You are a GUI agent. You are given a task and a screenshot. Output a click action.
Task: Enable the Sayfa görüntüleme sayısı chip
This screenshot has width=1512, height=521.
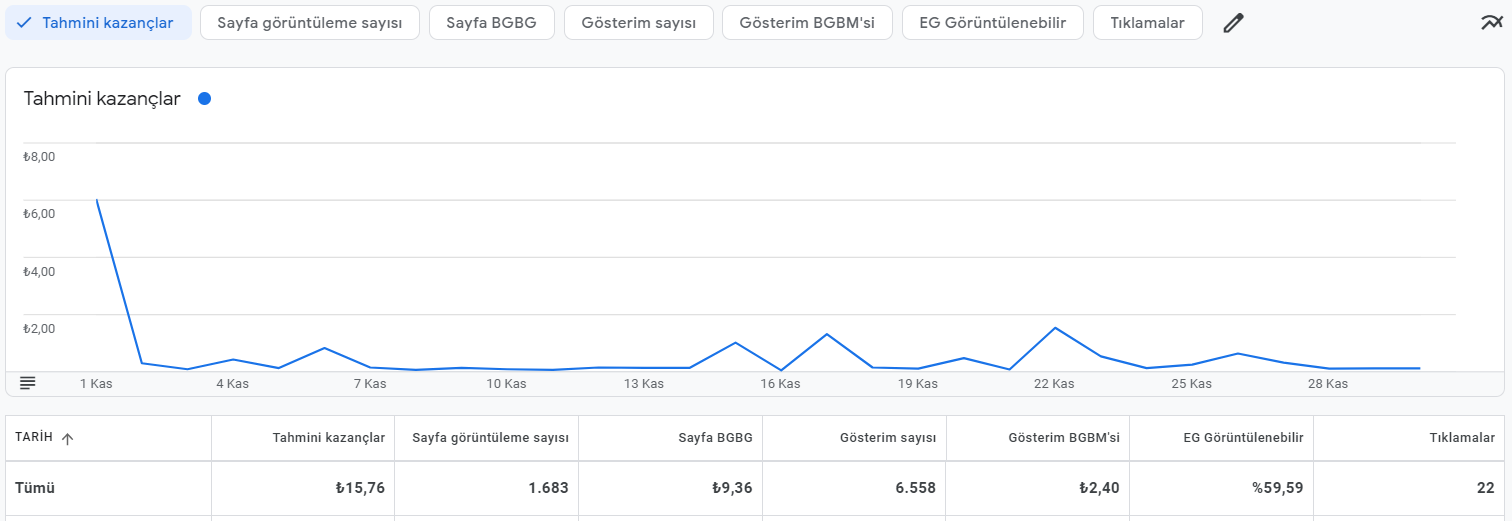pyautogui.click(x=310, y=23)
